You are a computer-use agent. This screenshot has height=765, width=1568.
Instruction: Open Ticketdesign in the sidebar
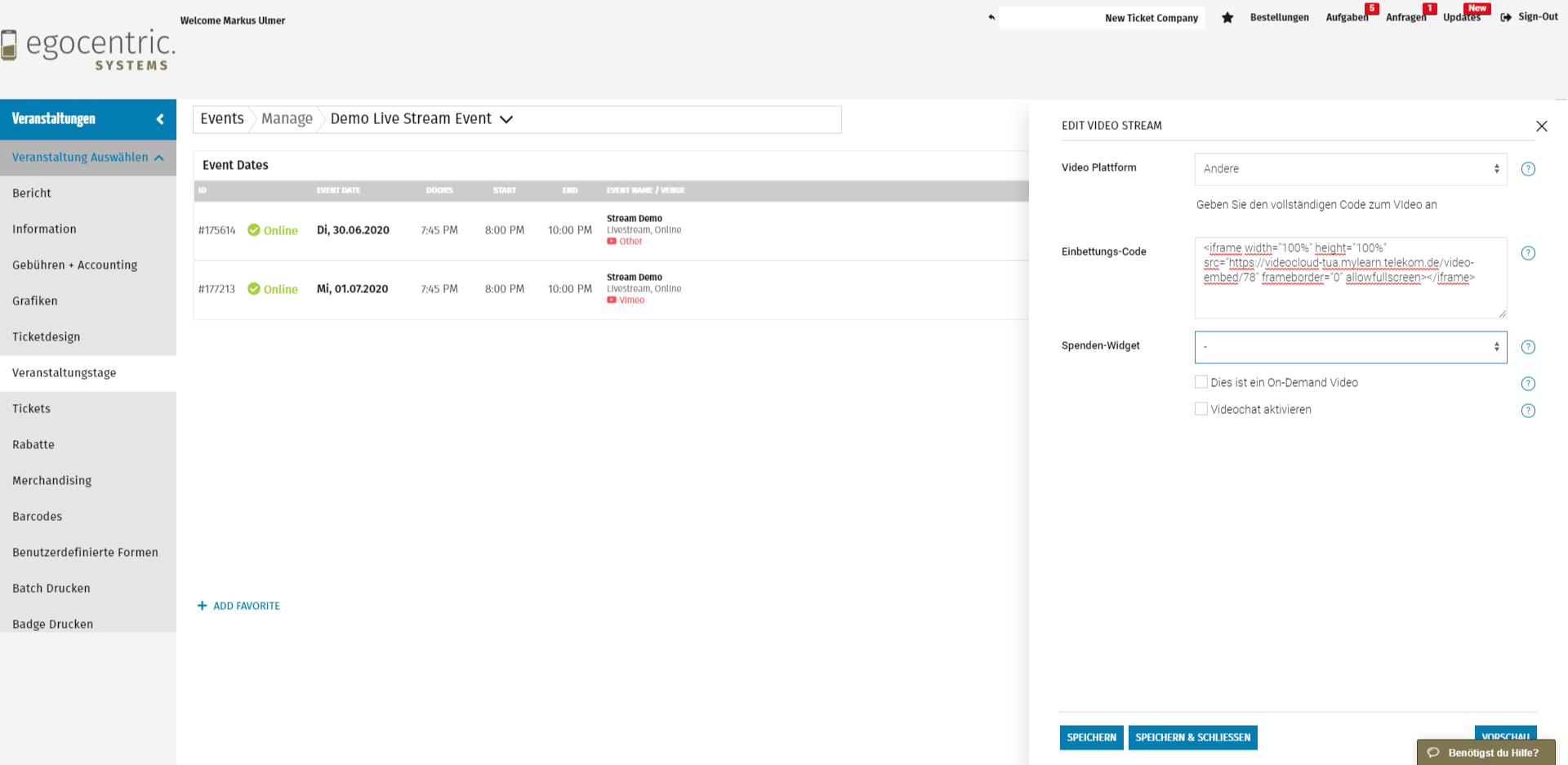(47, 336)
